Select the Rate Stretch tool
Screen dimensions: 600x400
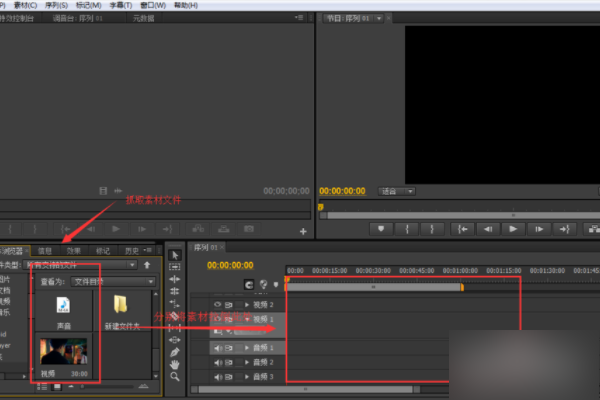click(x=175, y=304)
